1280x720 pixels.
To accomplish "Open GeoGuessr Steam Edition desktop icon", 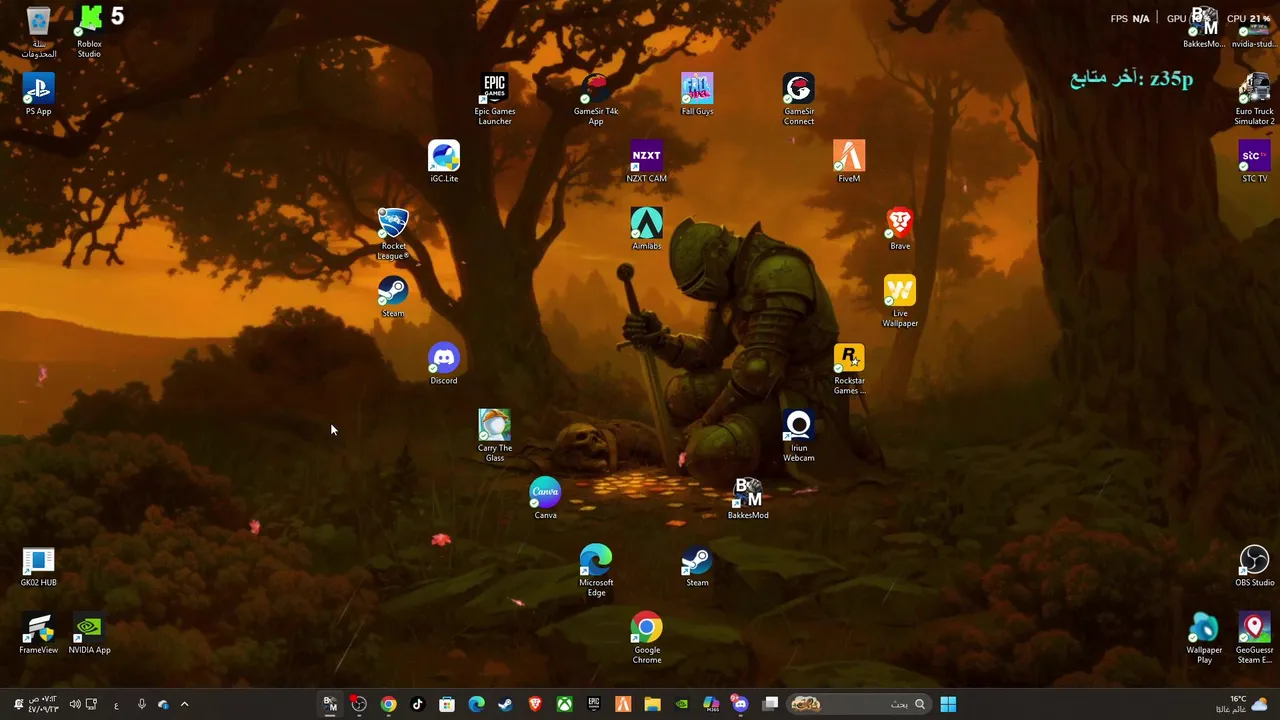I will click(x=1254, y=638).
